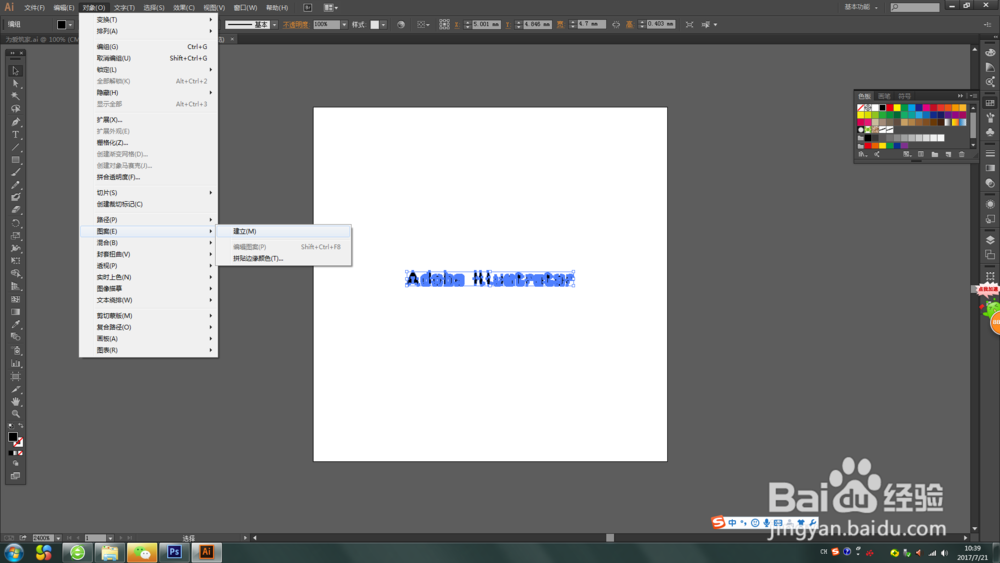Screen dimensions: 1000x563
Task: Activate the Type tool
Action: point(15,135)
